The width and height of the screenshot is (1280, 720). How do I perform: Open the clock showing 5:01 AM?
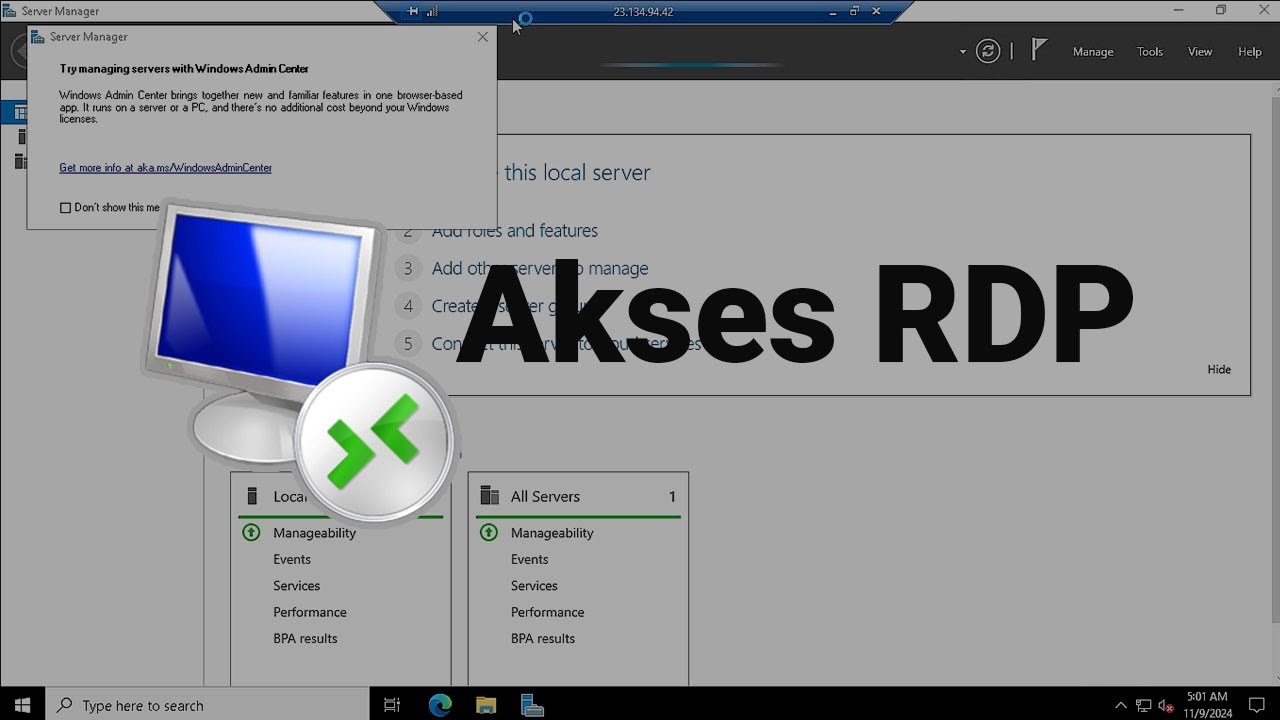pos(1207,705)
